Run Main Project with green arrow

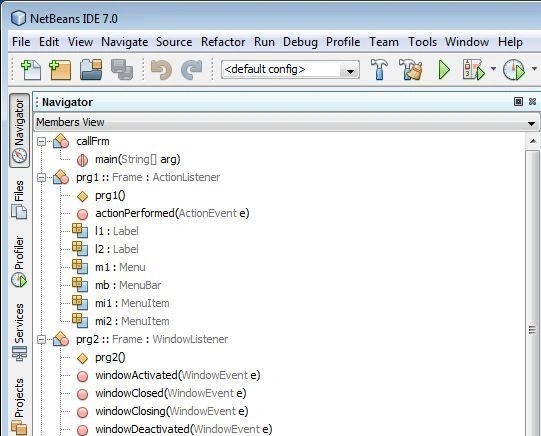[444, 70]
